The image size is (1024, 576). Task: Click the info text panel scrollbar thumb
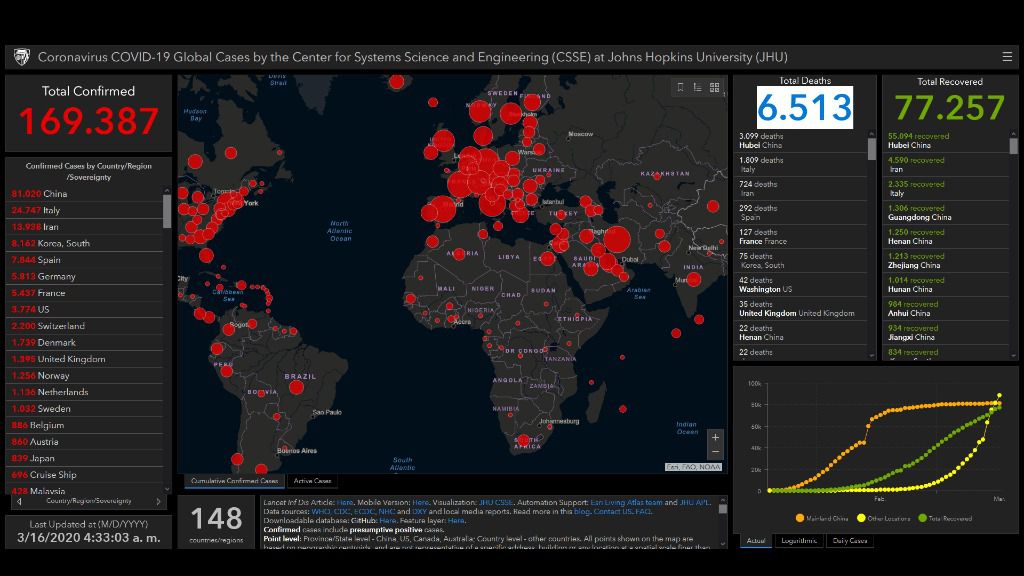click(722, 509)
